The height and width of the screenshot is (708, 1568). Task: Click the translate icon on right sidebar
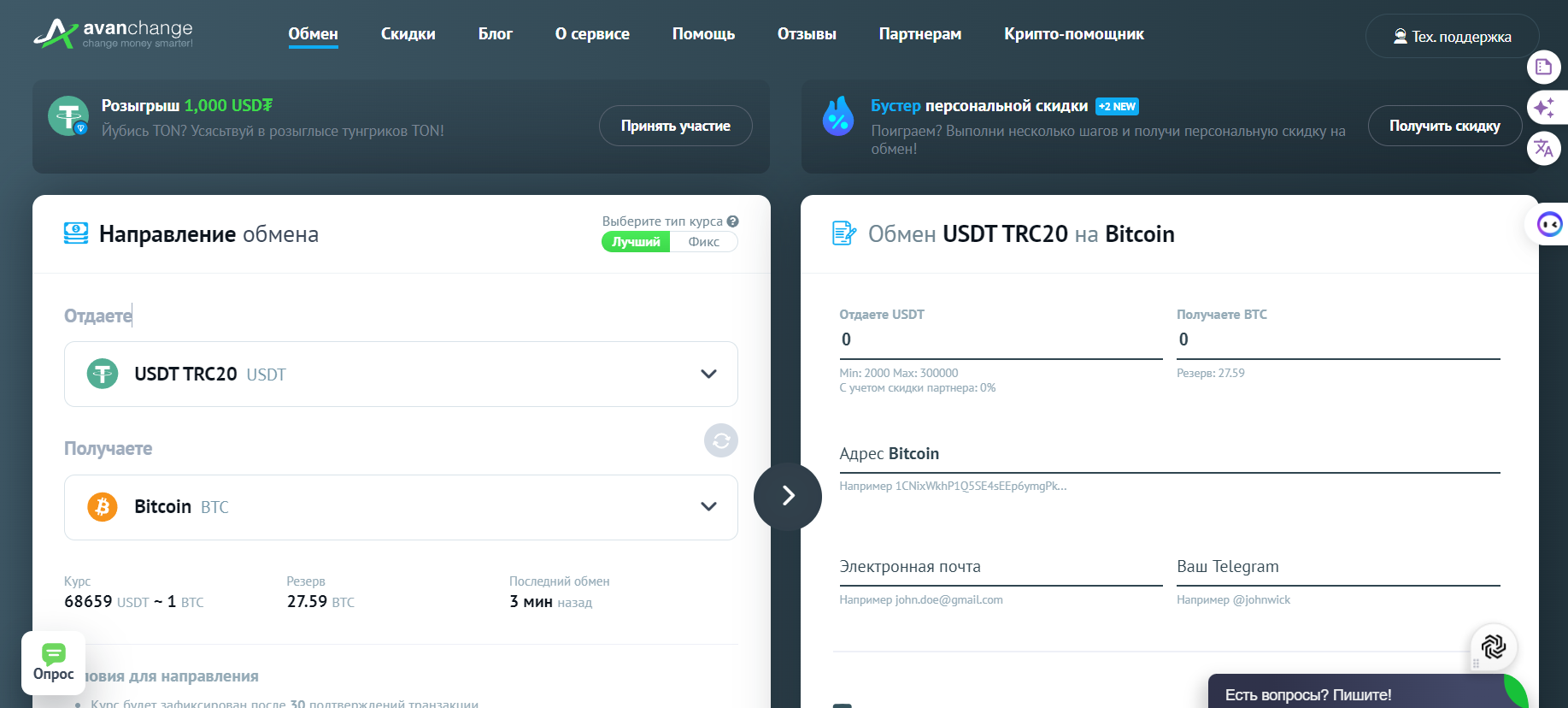coord(1543,148)
